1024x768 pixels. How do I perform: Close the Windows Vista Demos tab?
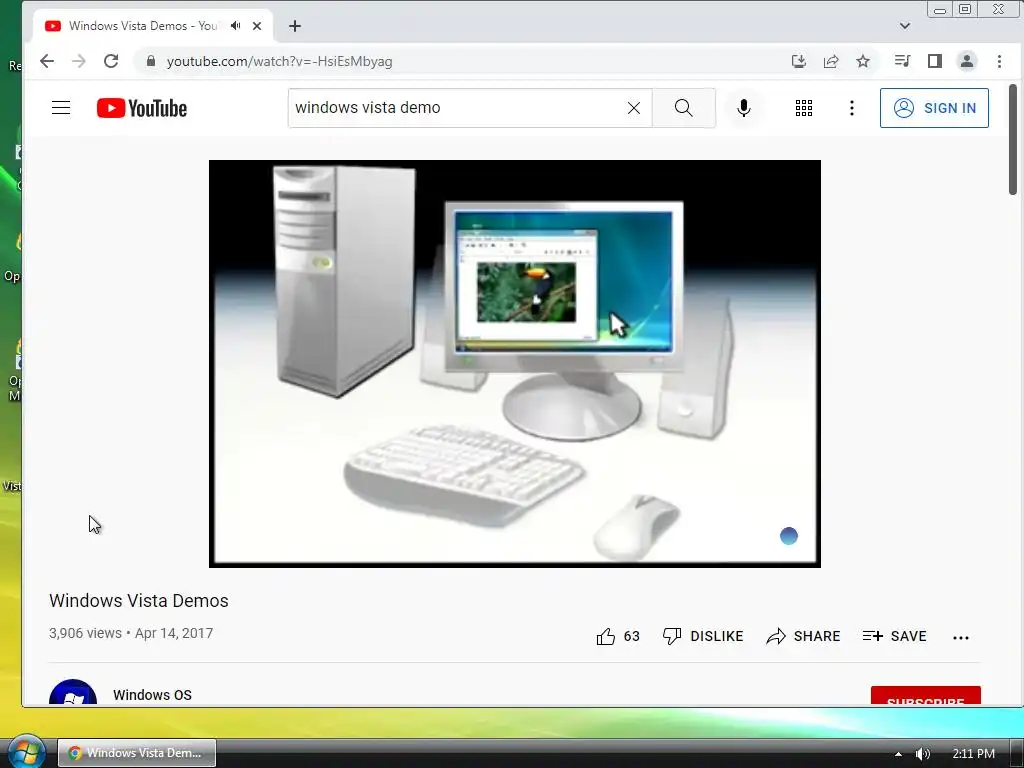(257, 26)
